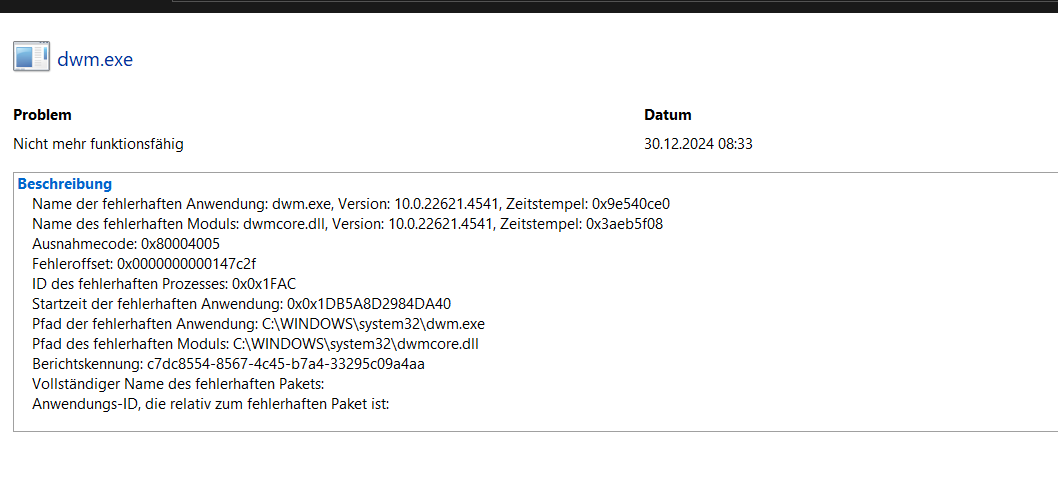Click the 'Nicht mehr funktionsfähig' problem text
1058x502 pixels.
pyautogui.click(x=99, y=144)
